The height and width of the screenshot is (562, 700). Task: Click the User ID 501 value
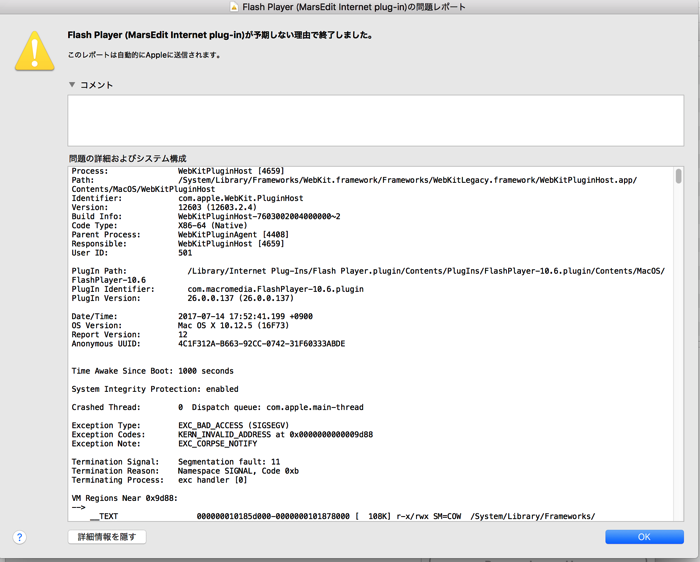click(x=185, y=253)
